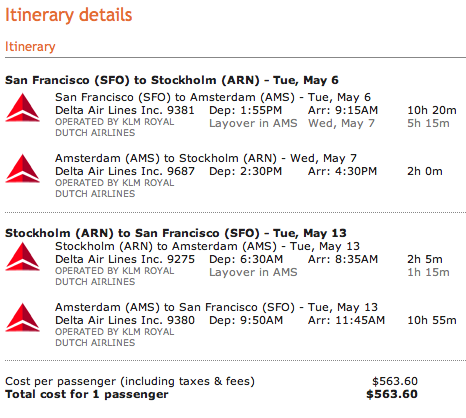Click the Itinerary details heading
466x418 pixels.
point(69,15)
